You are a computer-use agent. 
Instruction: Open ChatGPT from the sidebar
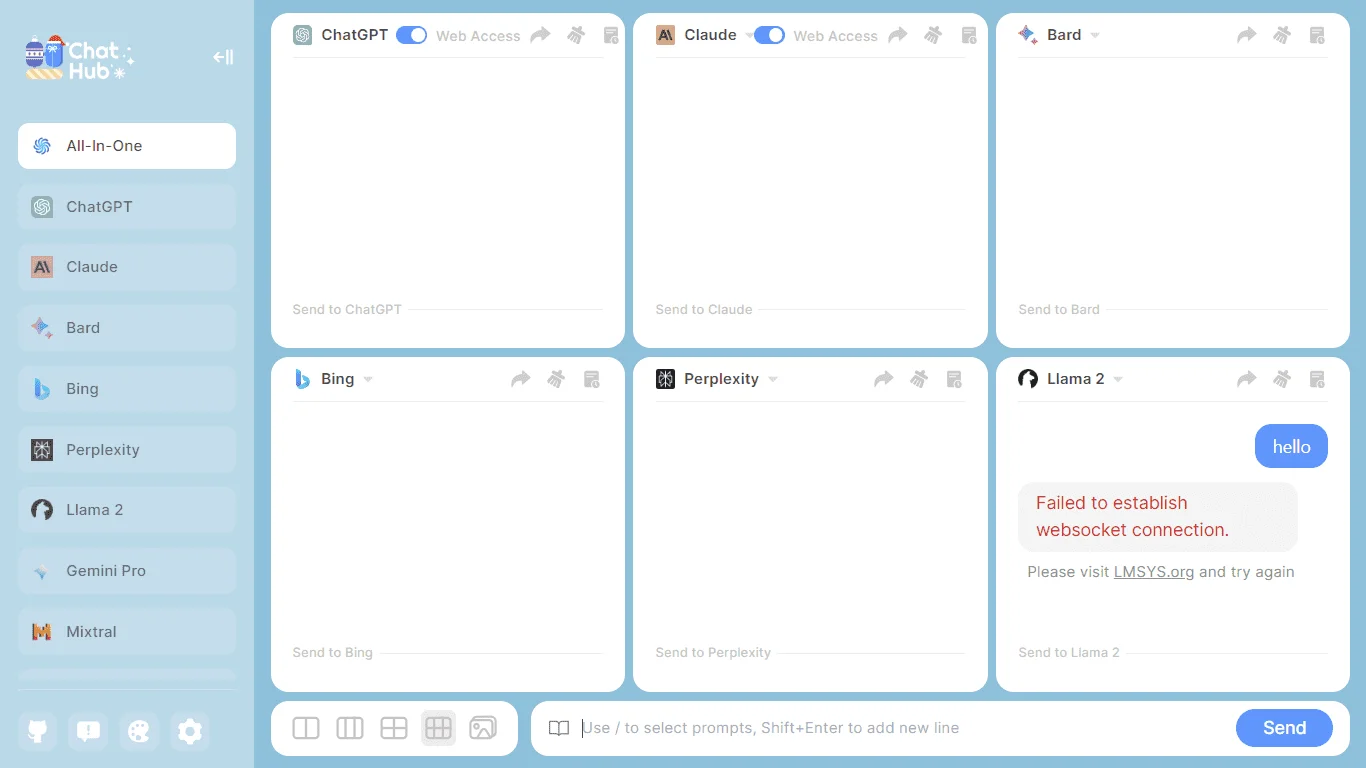127,207
